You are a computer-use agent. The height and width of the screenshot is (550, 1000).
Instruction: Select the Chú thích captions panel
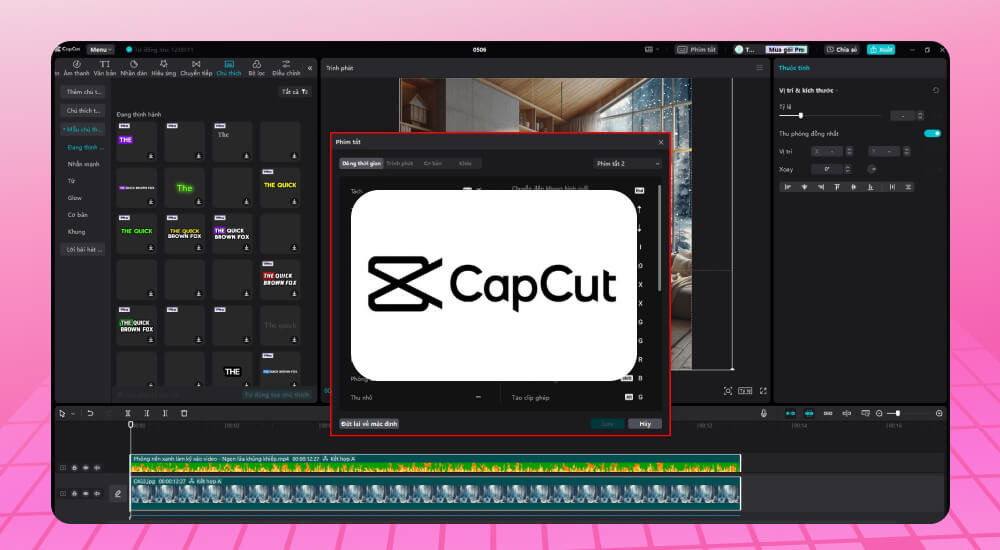coord(229,68)
